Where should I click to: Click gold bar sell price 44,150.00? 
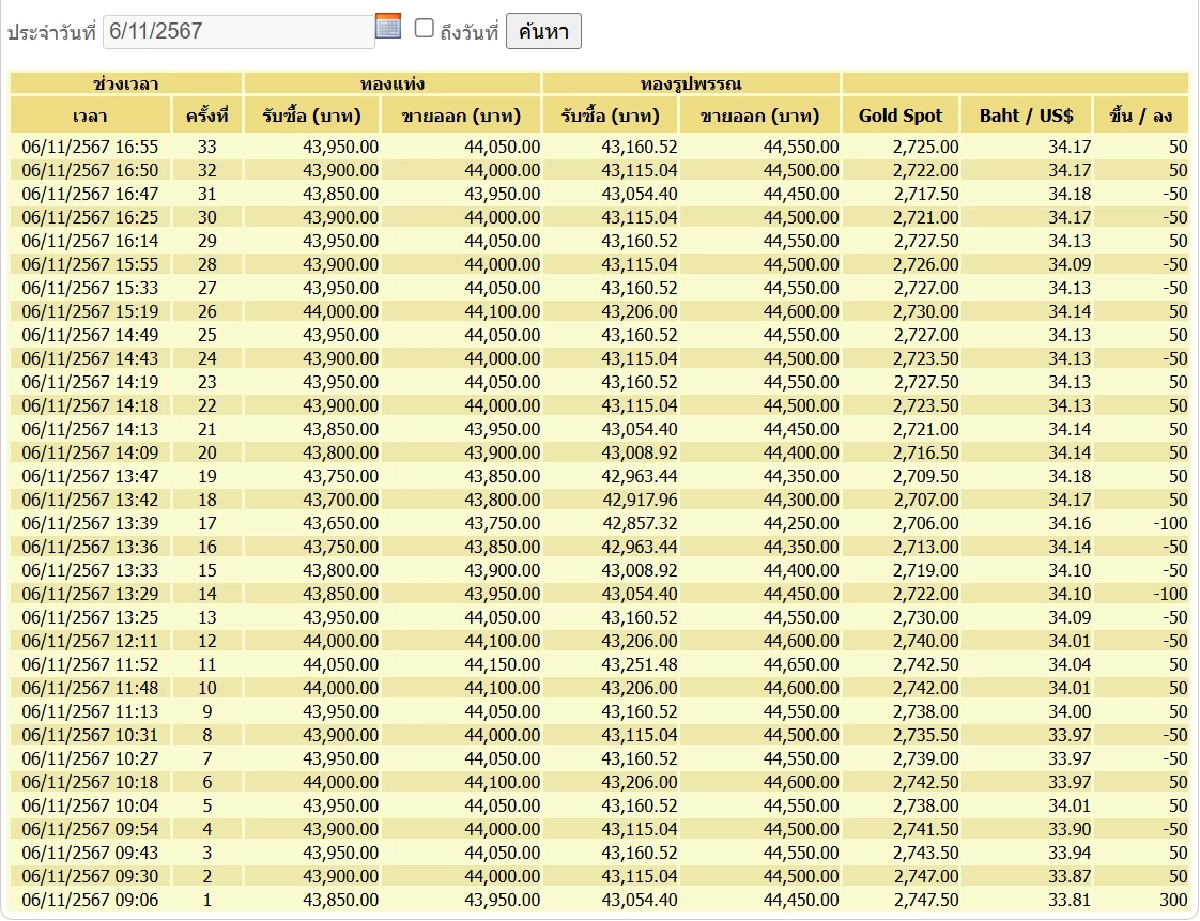502,664
